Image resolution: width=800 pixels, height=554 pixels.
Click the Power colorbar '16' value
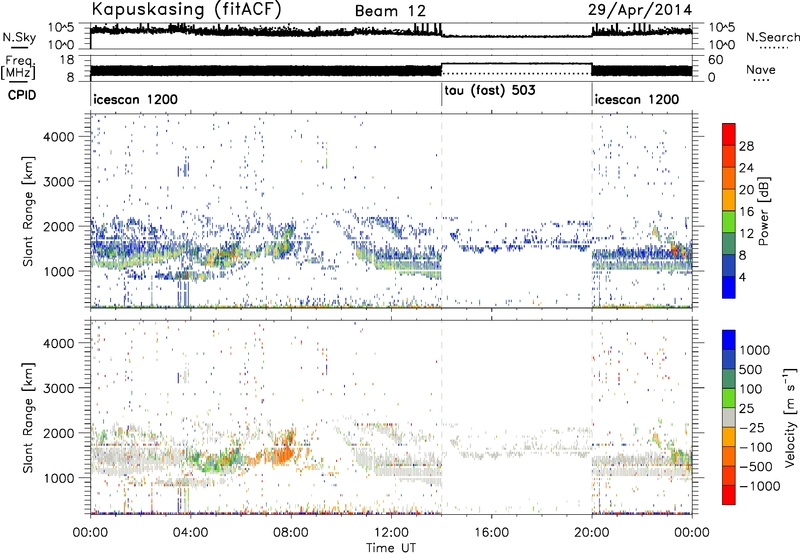pyautogui.click(x=746, y=212)
